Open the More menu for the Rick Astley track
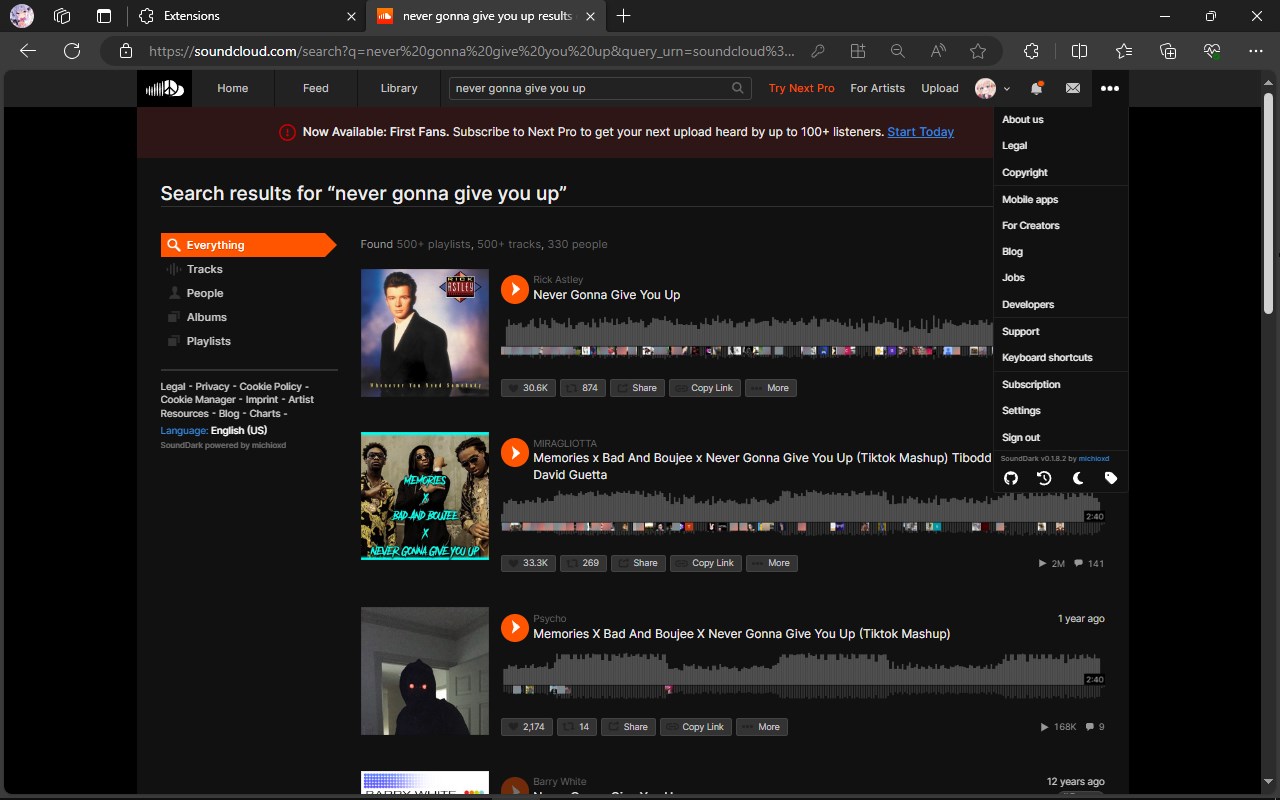 771,388
